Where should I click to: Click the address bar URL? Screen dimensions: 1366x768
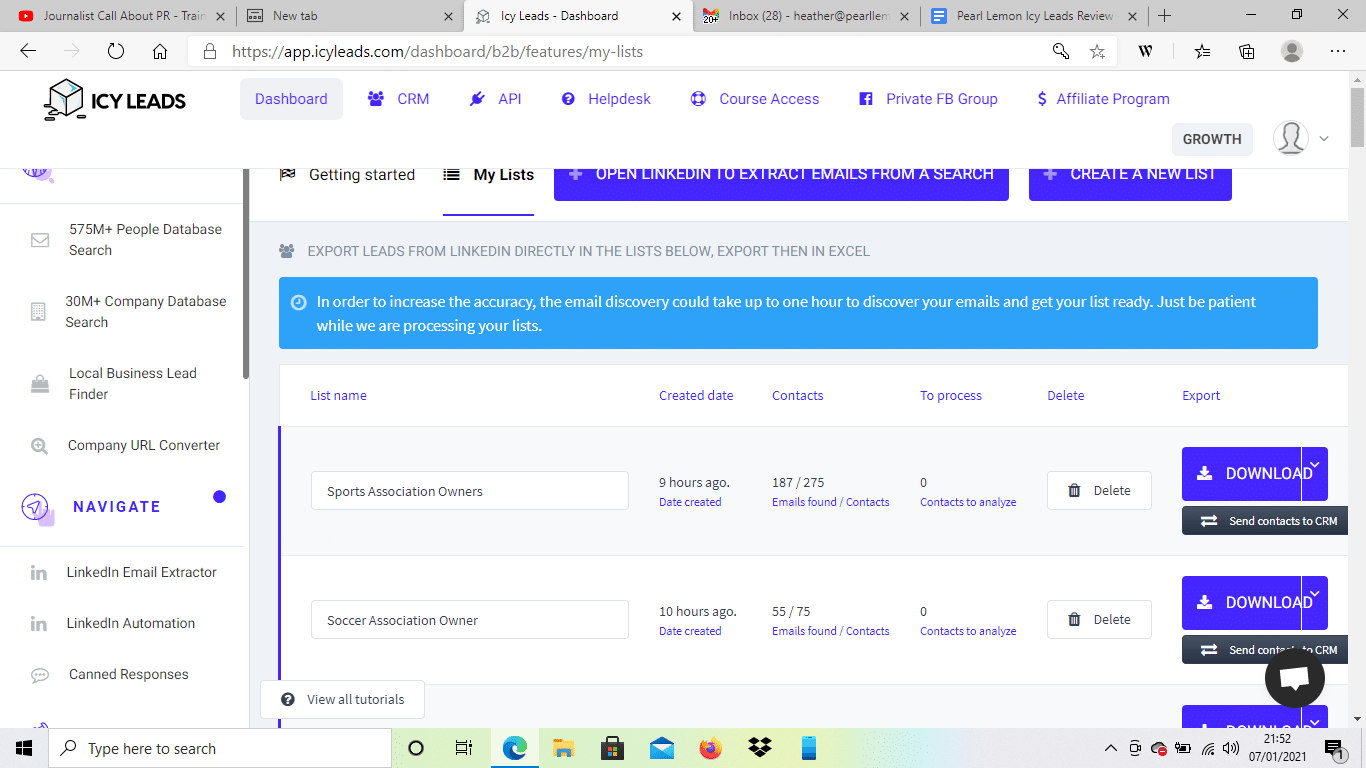(437, 51)
